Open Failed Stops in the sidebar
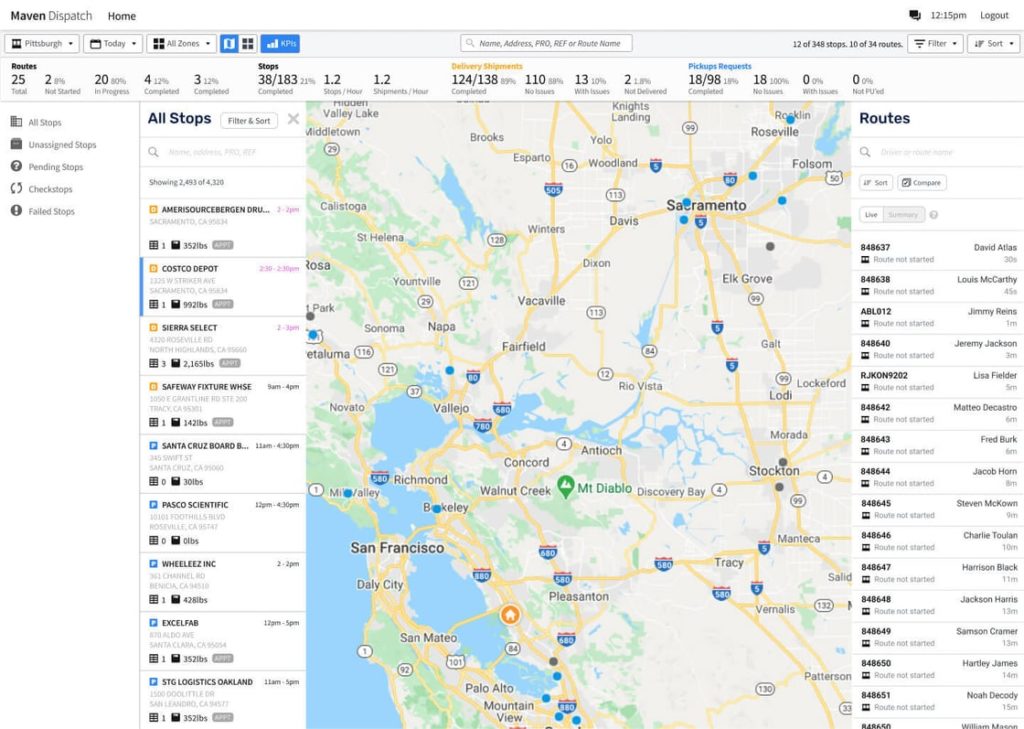The height and width of the screenshot is (729, 1024). click(x=43, y=211)
